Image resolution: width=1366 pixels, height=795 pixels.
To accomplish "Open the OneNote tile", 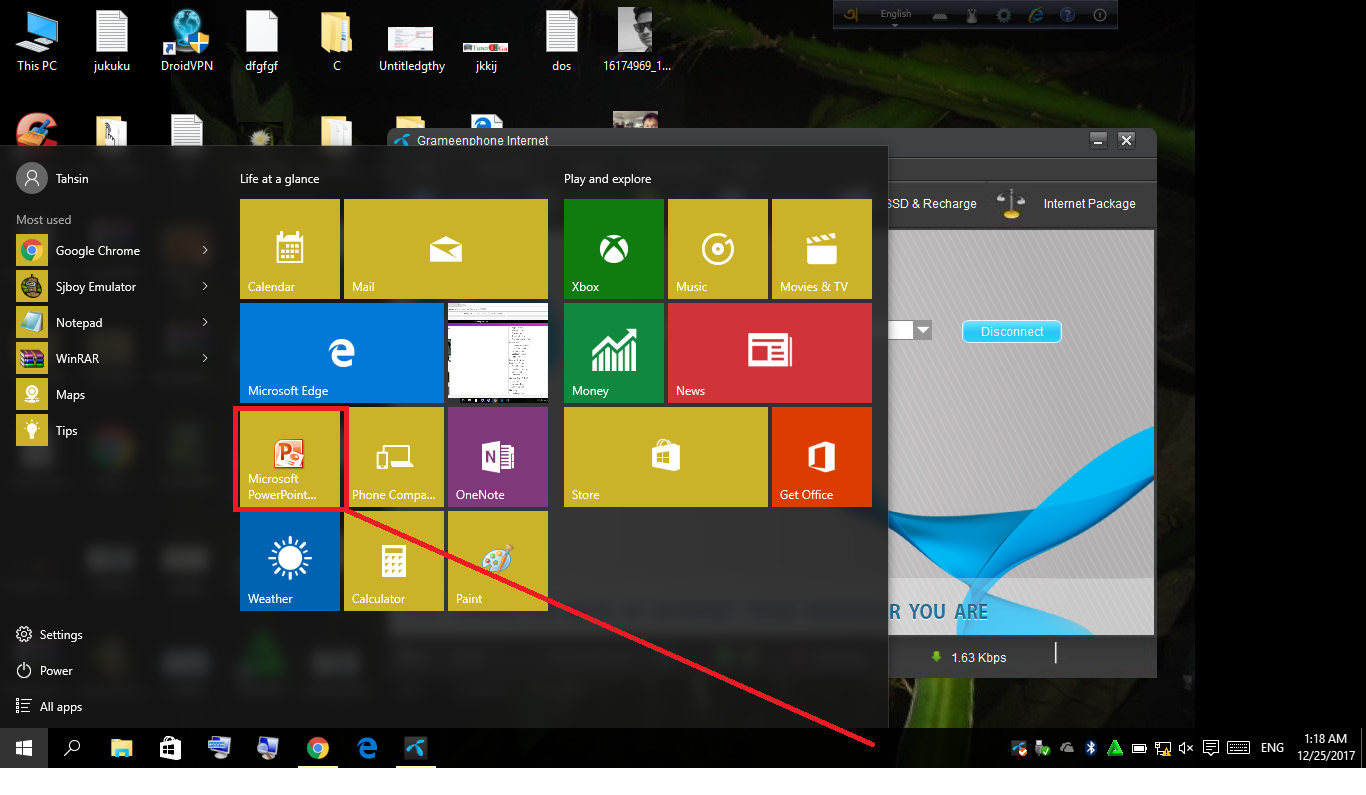I will (x=497, y=457).
